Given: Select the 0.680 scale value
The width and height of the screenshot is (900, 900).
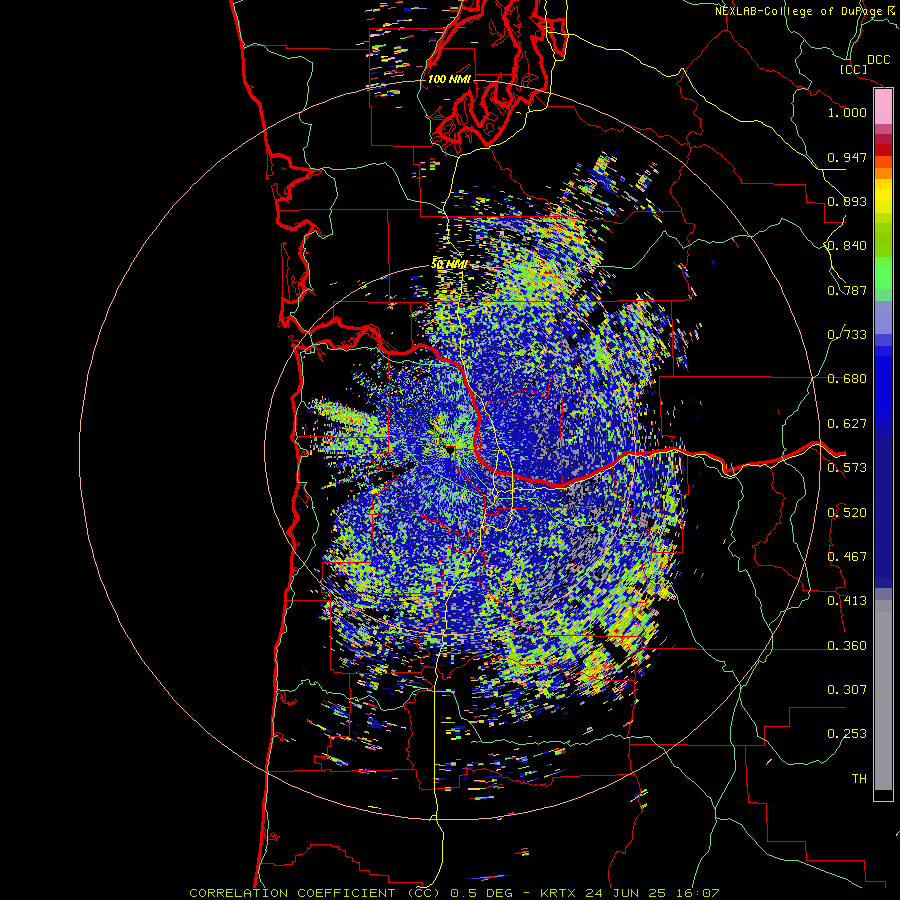Looking at the screenshot, I should (x=847, y=379).
